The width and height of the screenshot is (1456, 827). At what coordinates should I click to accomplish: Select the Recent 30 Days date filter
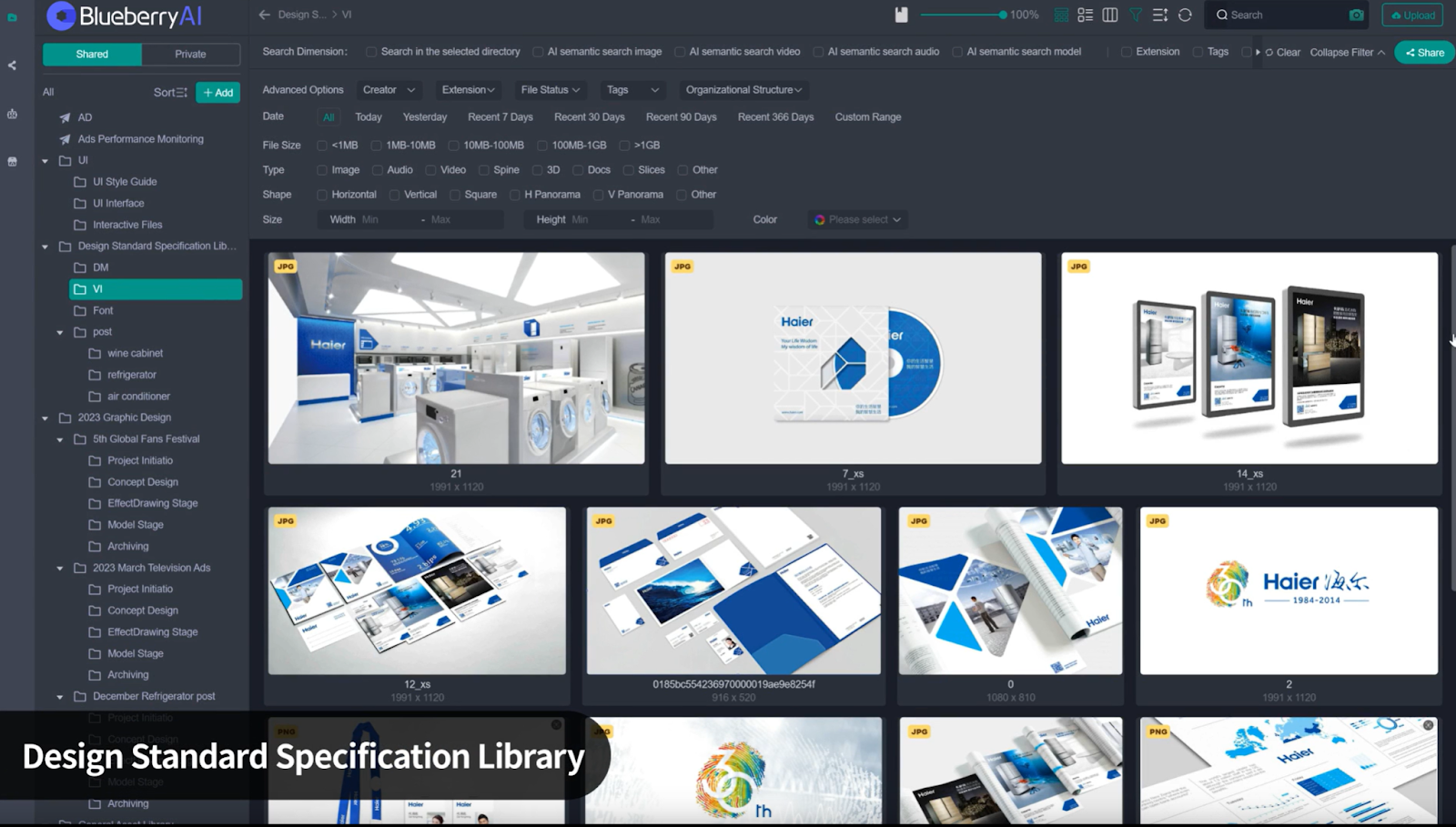pyautogui.click(x=590, y=117)
